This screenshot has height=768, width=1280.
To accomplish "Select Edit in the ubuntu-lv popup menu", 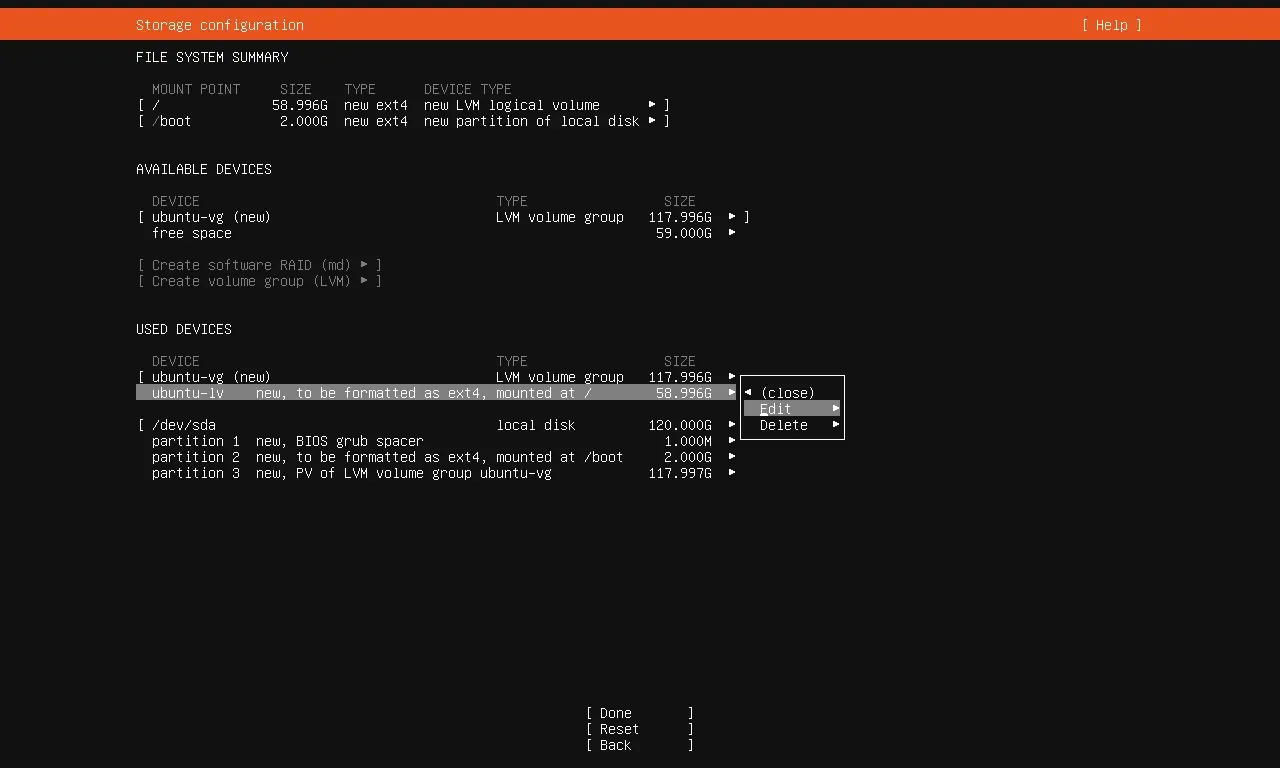I will 776,409.
